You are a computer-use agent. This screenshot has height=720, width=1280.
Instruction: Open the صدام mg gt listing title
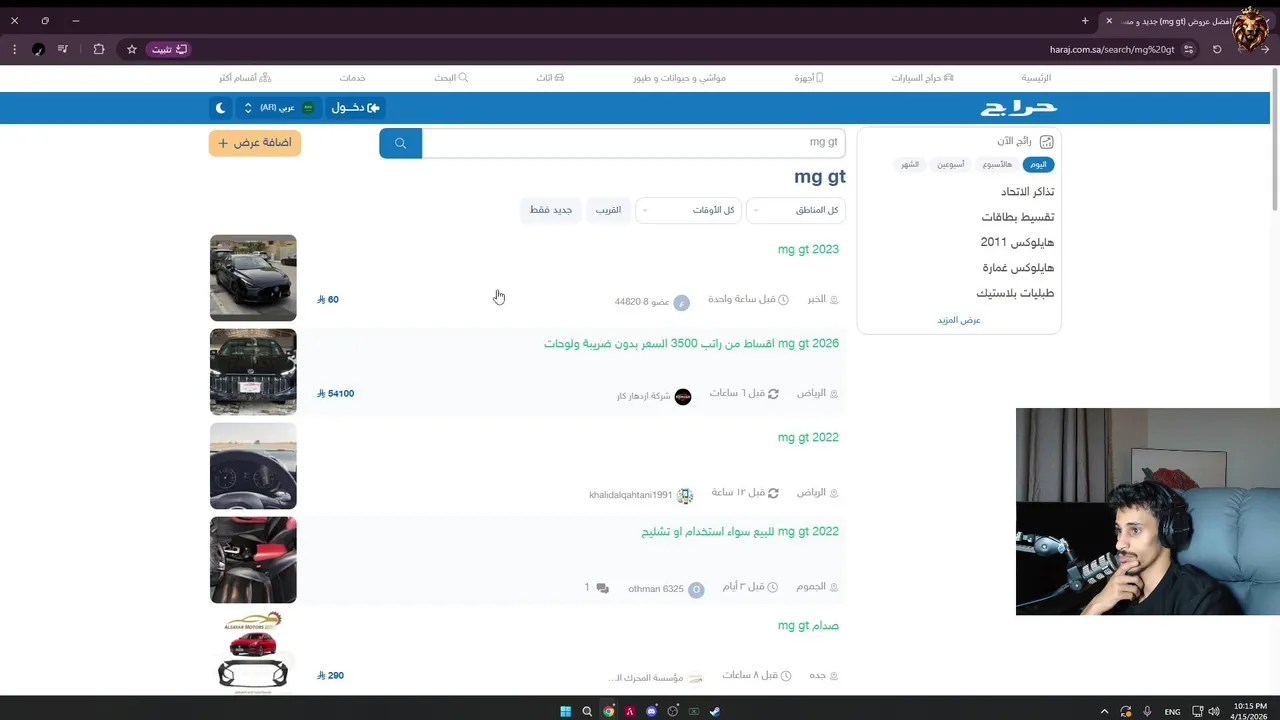click(808, 625)
